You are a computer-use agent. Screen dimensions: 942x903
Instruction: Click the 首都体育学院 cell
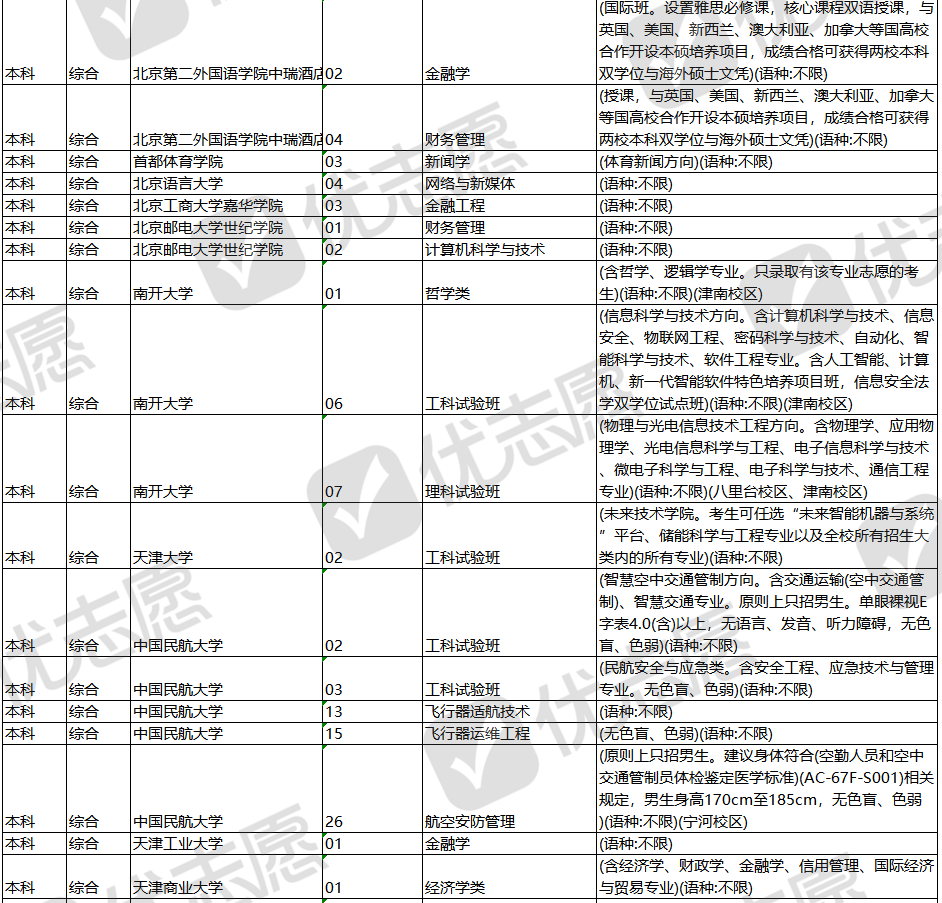click(178, 162)
